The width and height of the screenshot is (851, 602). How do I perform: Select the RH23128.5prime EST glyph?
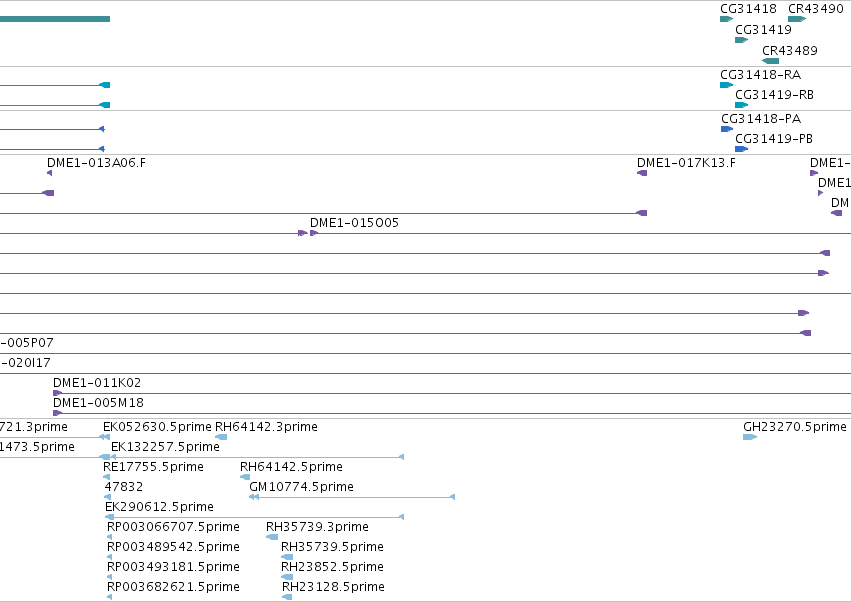[x=287, y=597]
